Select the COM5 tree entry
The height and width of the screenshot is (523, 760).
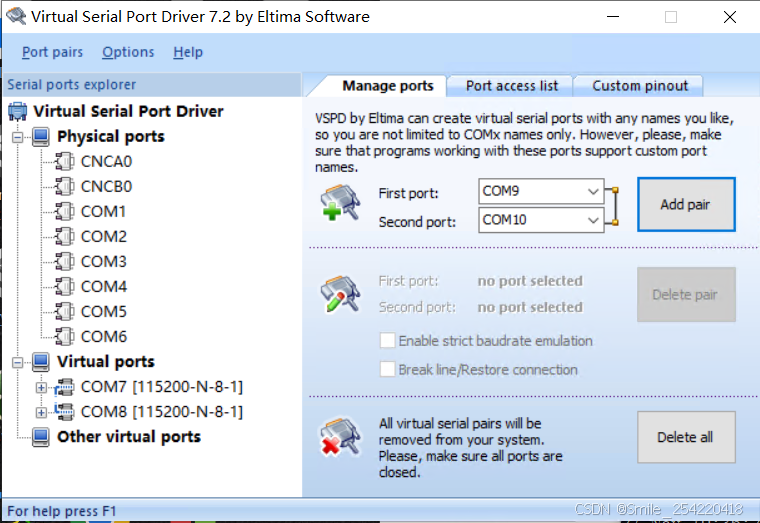coord(103,312)
